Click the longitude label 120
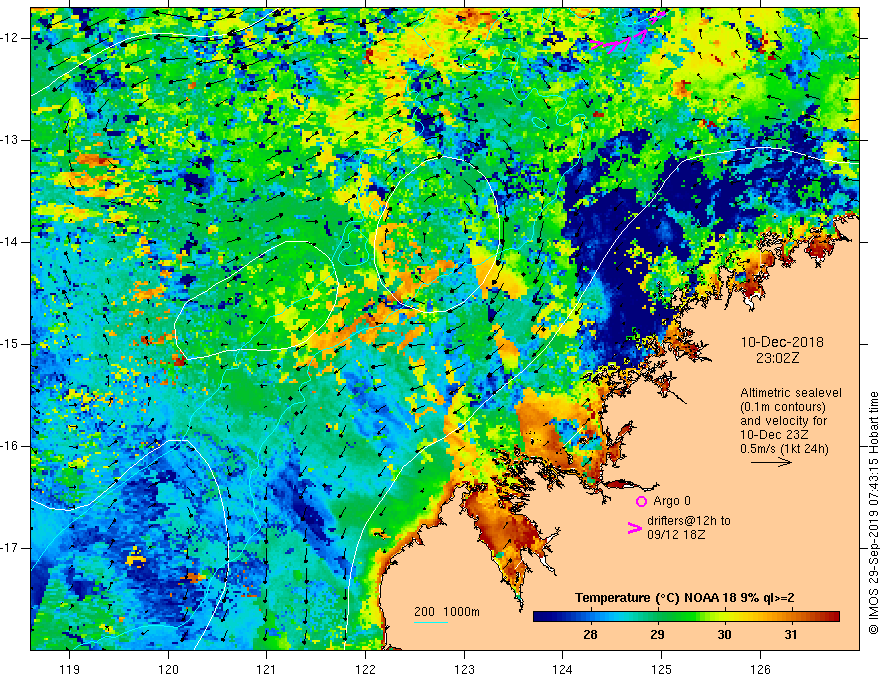 168,669
